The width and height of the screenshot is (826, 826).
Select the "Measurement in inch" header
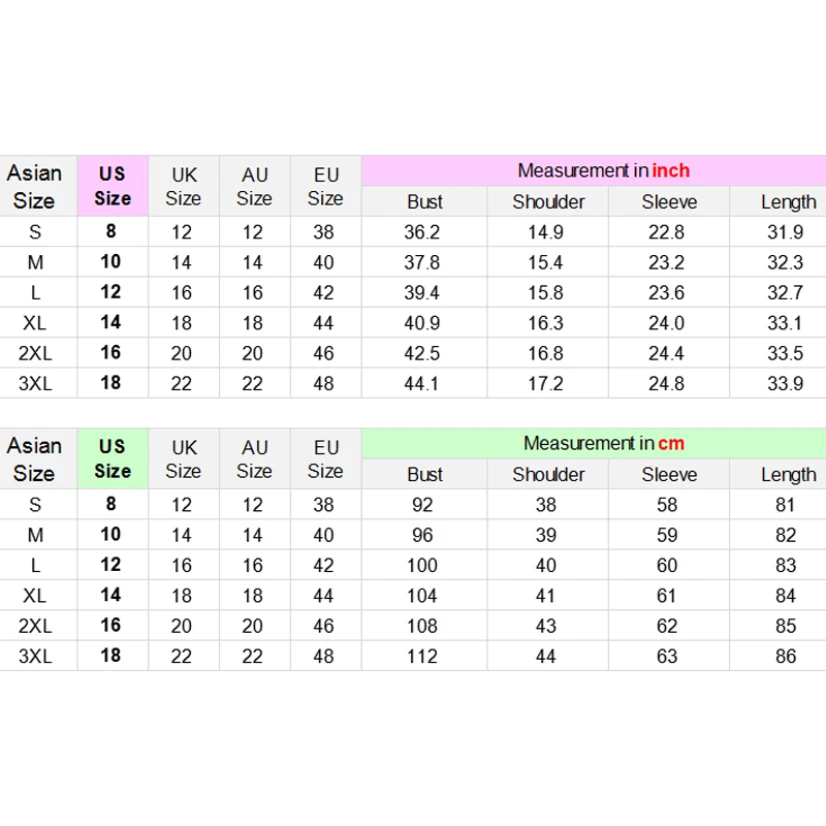603,171
